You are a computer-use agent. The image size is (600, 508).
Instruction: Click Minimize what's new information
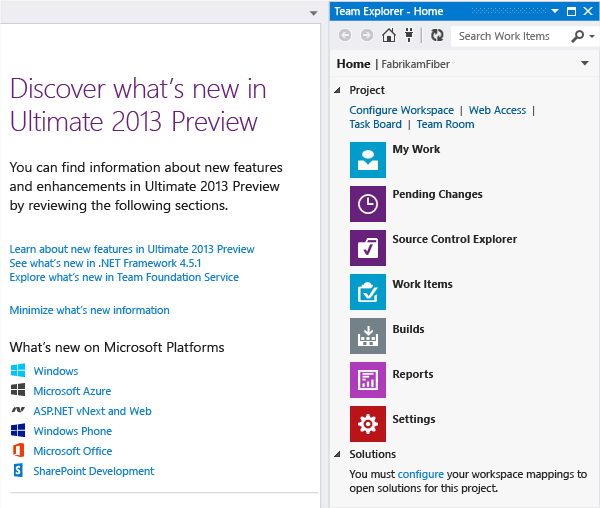(x=90, y=310)
